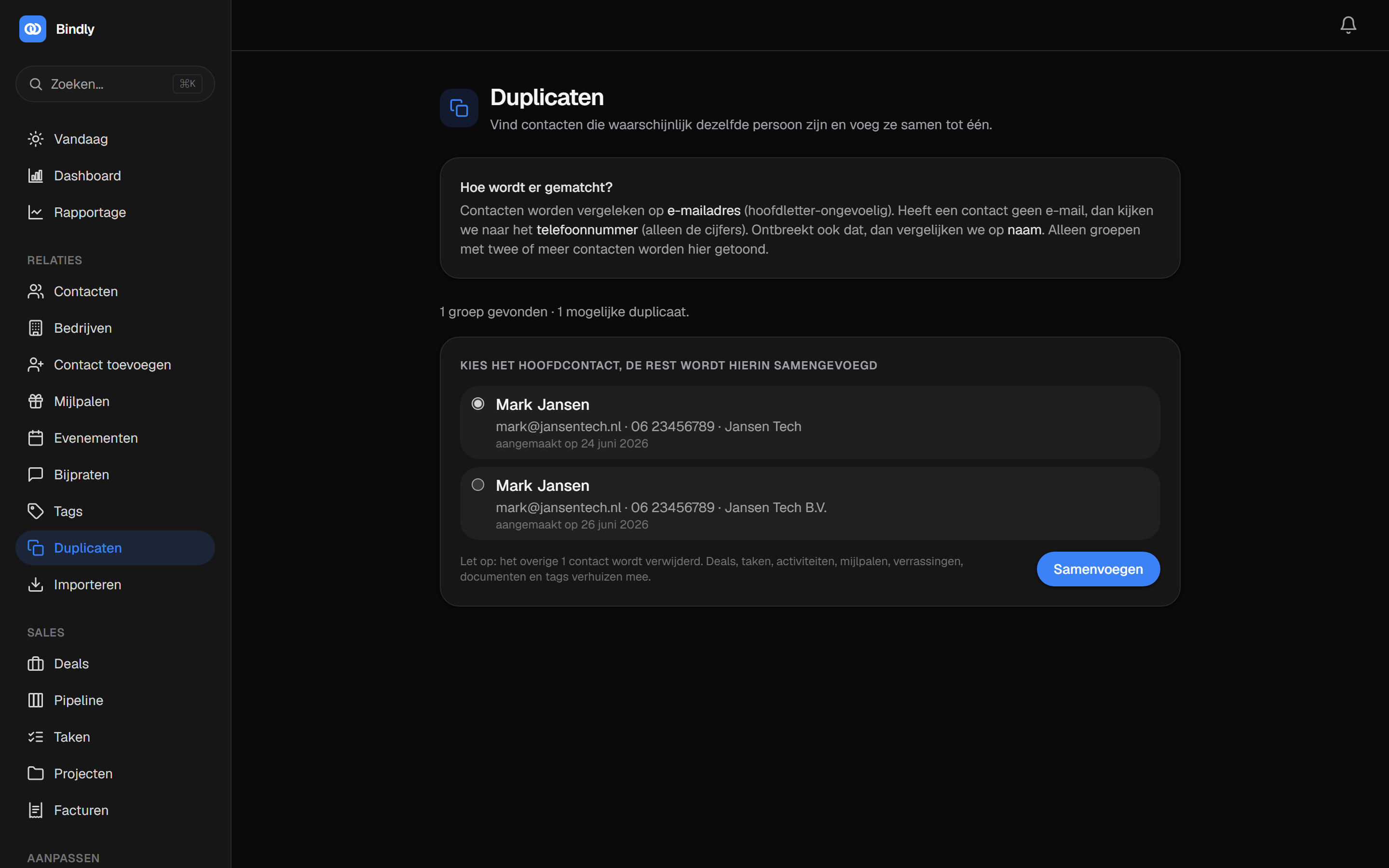This screenshot has height=868, width=1389.
Task: Click the 'Hoe wordt er gematcht?' heading
Action: [536, 188]
